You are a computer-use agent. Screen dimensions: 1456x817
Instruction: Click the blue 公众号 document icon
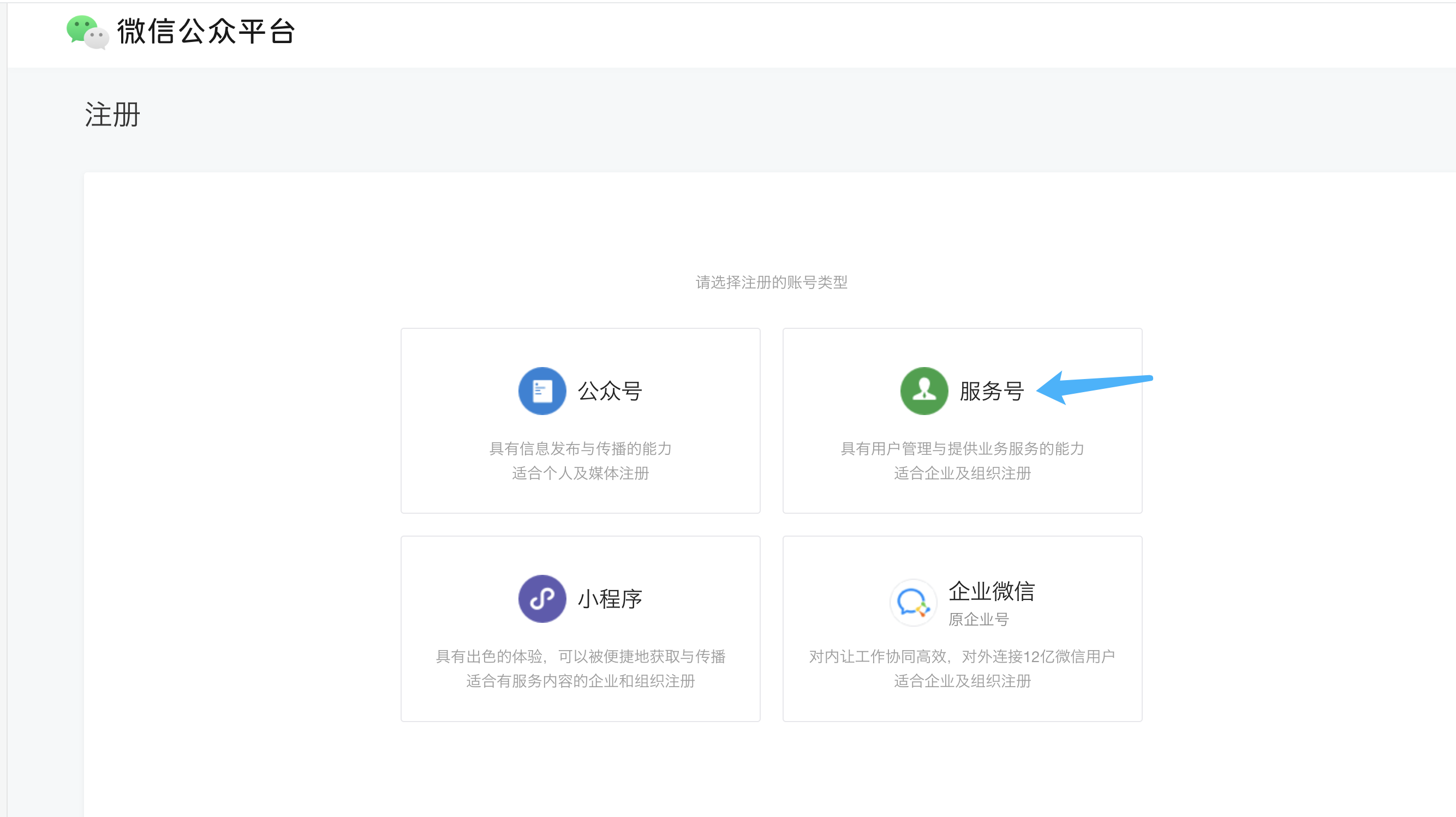pyautogui.click(x=542, y=391)
